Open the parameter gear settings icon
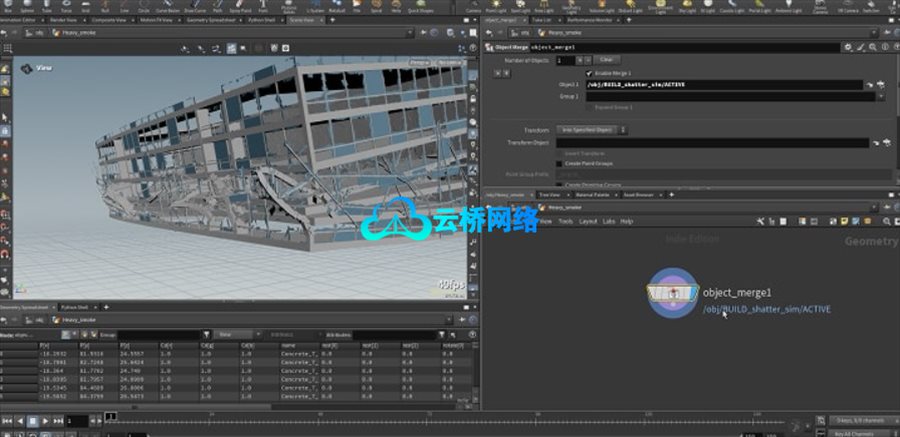 click(x=848, y=46)
